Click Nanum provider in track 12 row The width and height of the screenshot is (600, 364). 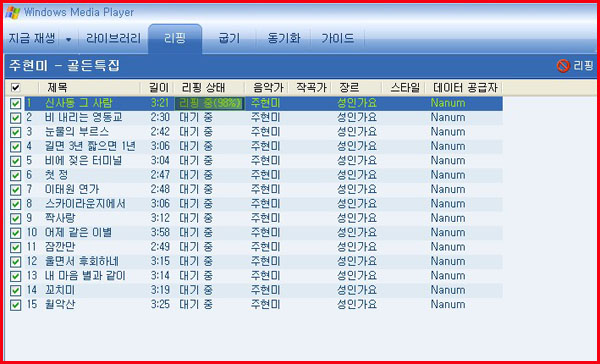[x=448, y=261]
